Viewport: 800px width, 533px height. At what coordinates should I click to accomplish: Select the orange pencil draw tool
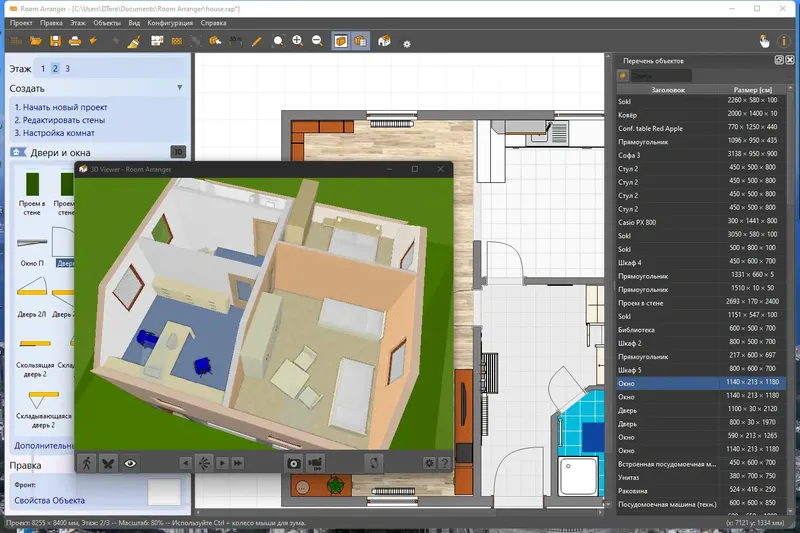pos(257,41)
